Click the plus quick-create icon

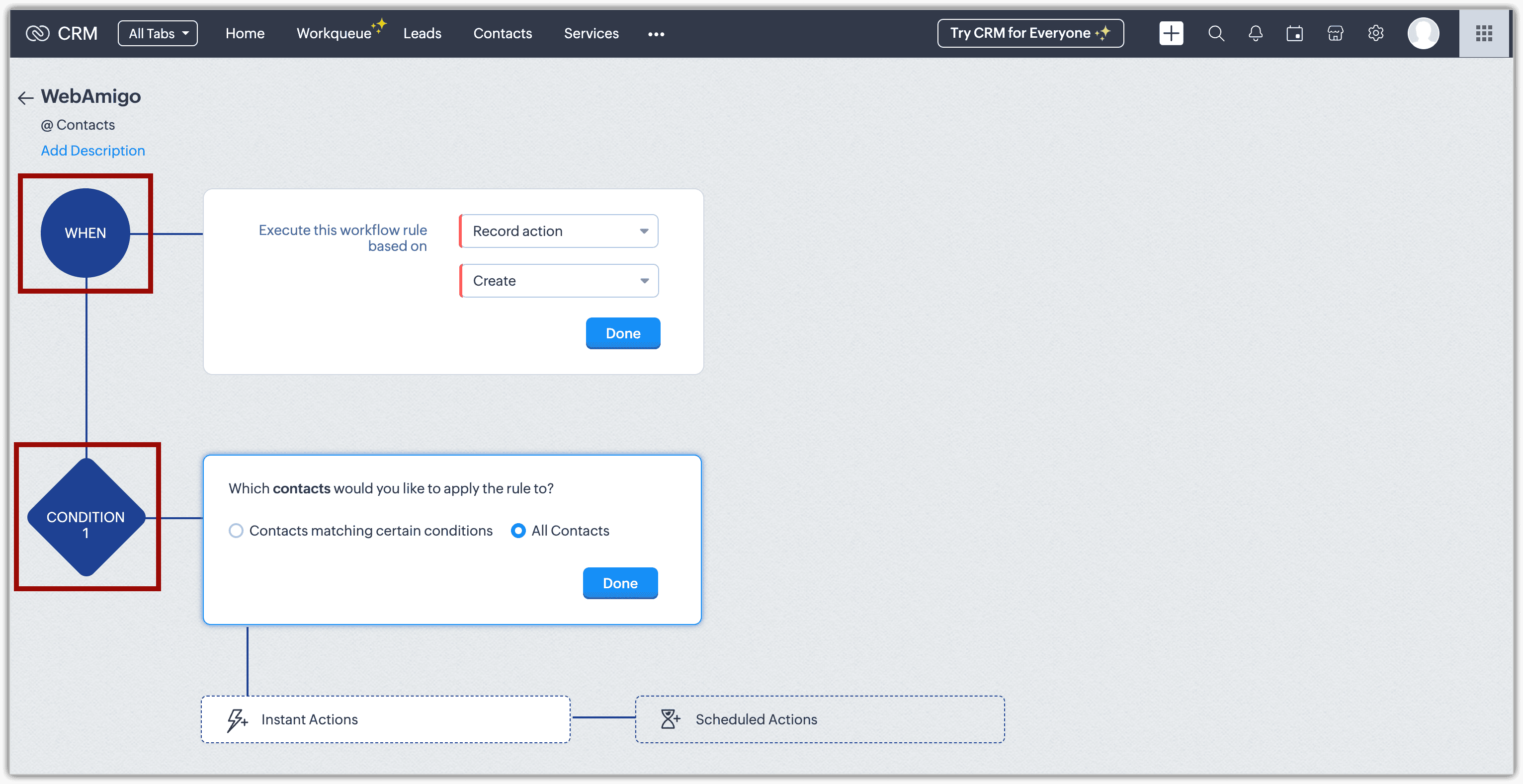coord(1171,33)
